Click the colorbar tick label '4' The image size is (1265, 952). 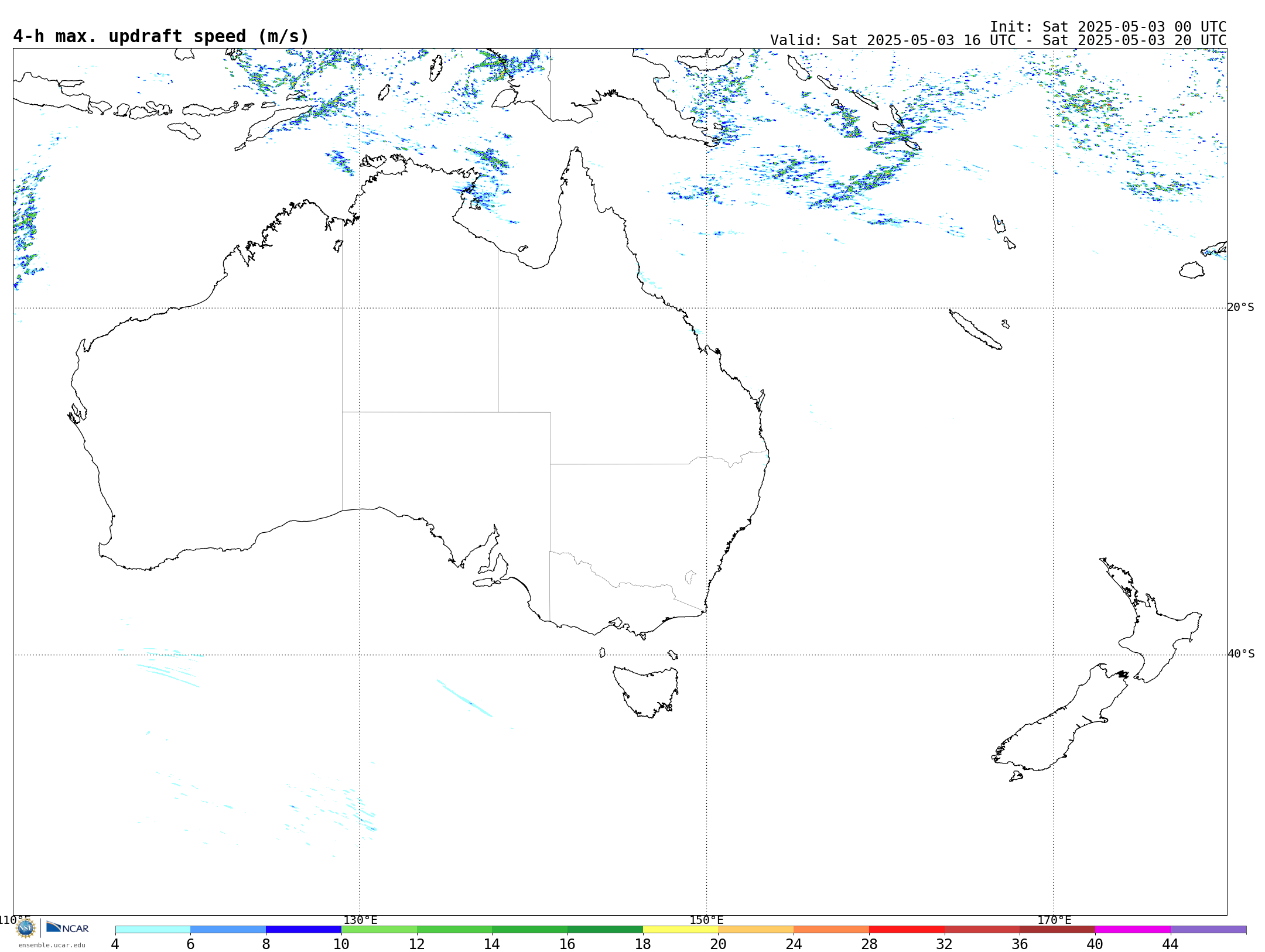tap(115, 944)
